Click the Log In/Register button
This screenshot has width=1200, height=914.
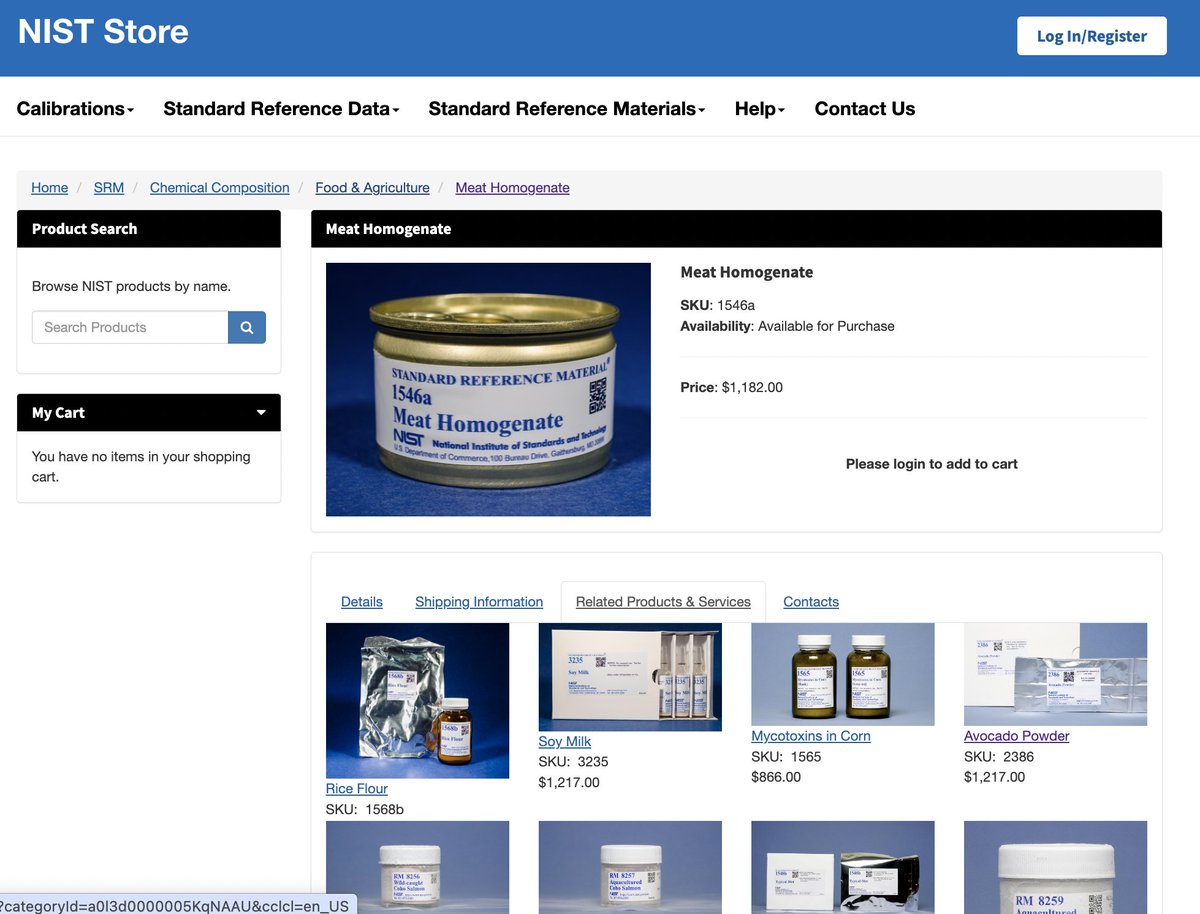pyautogui.click(x=1092, y=36)
